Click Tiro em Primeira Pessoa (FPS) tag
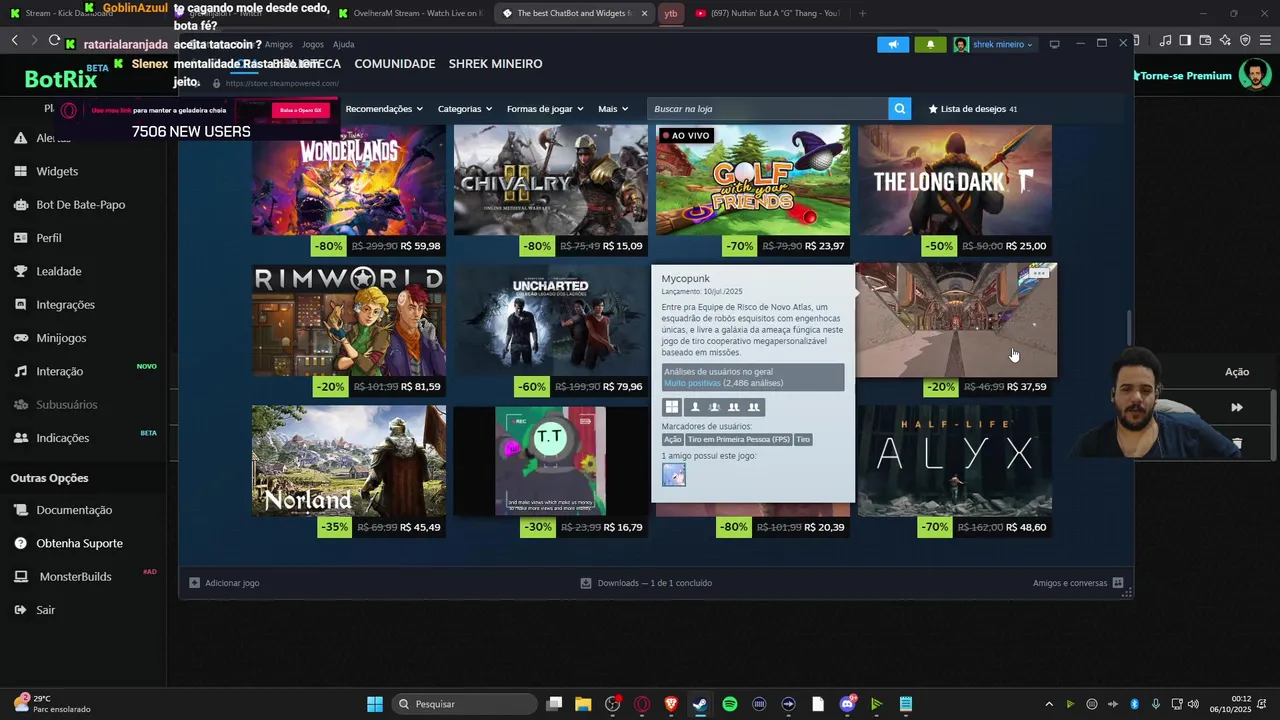1280x720 pixels. point(739,439)
